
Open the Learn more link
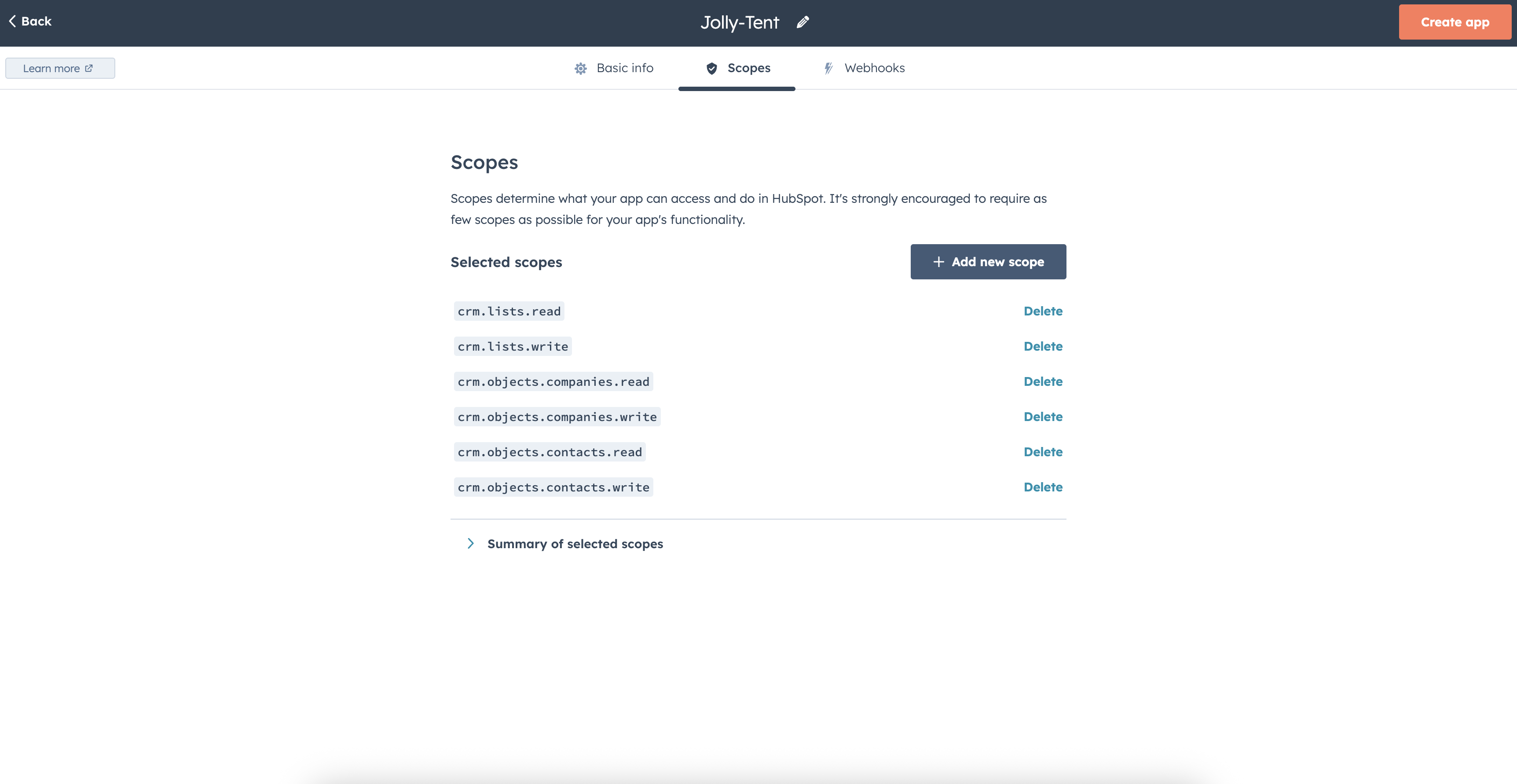pyautogui.click(x=52, y=68)
